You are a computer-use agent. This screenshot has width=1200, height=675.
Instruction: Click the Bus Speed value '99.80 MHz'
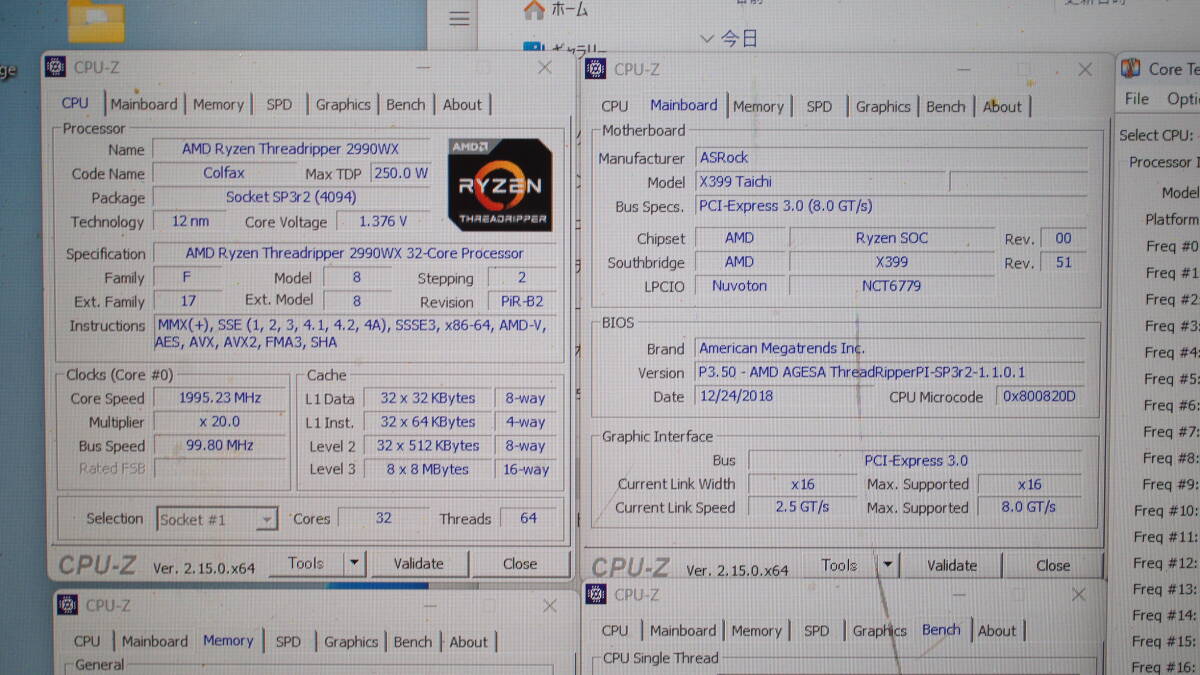coord(219,446)
